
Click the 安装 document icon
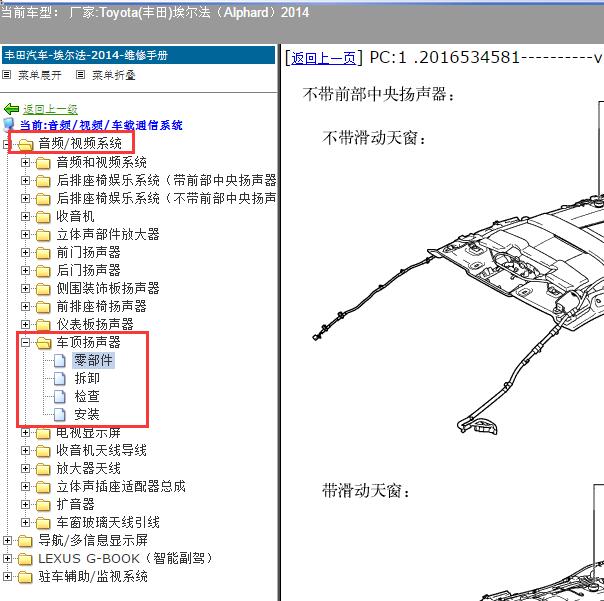(x=60, y=415)
